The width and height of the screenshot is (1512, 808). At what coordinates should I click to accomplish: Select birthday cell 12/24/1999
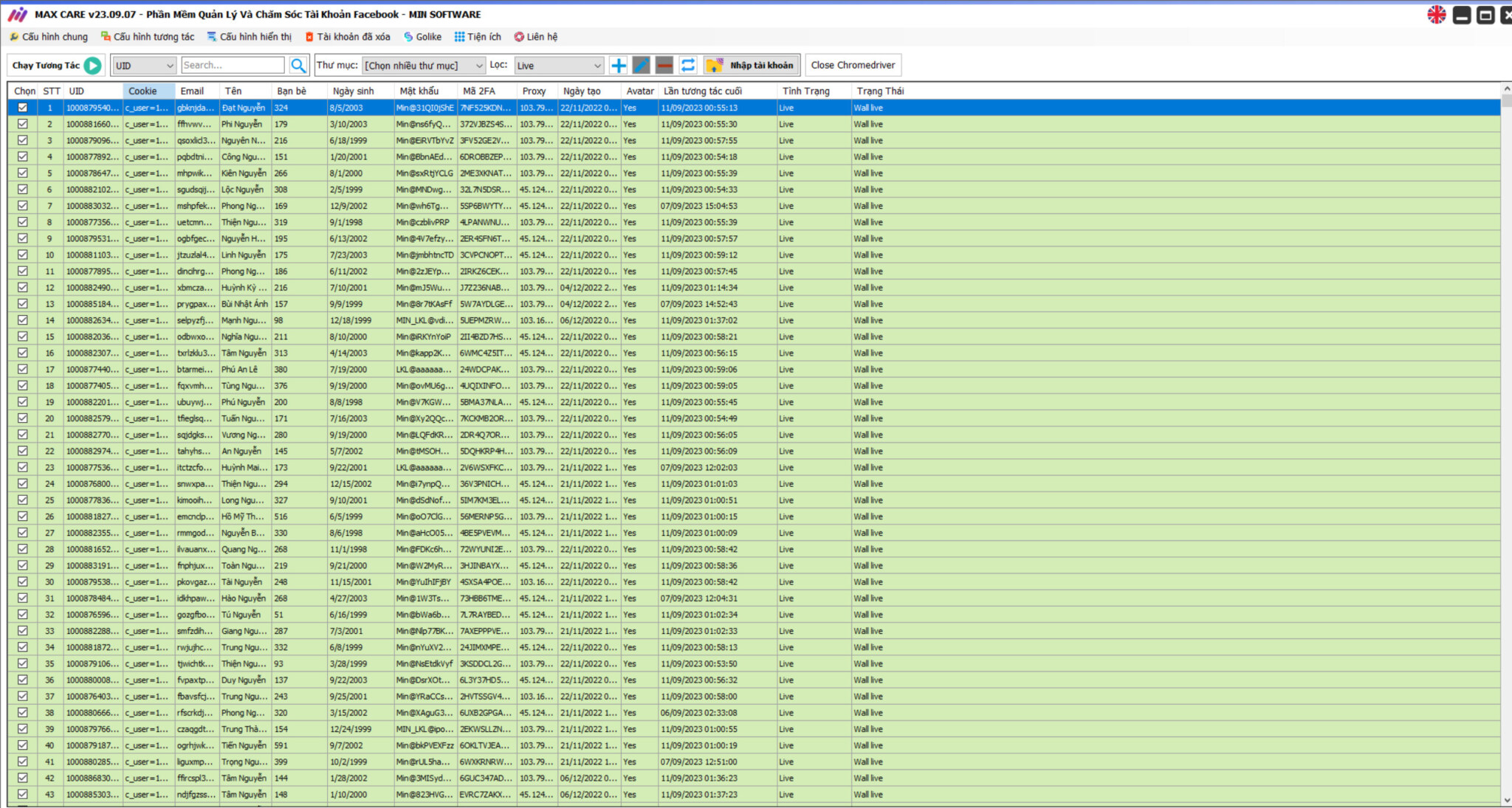(x=360, y=729)
